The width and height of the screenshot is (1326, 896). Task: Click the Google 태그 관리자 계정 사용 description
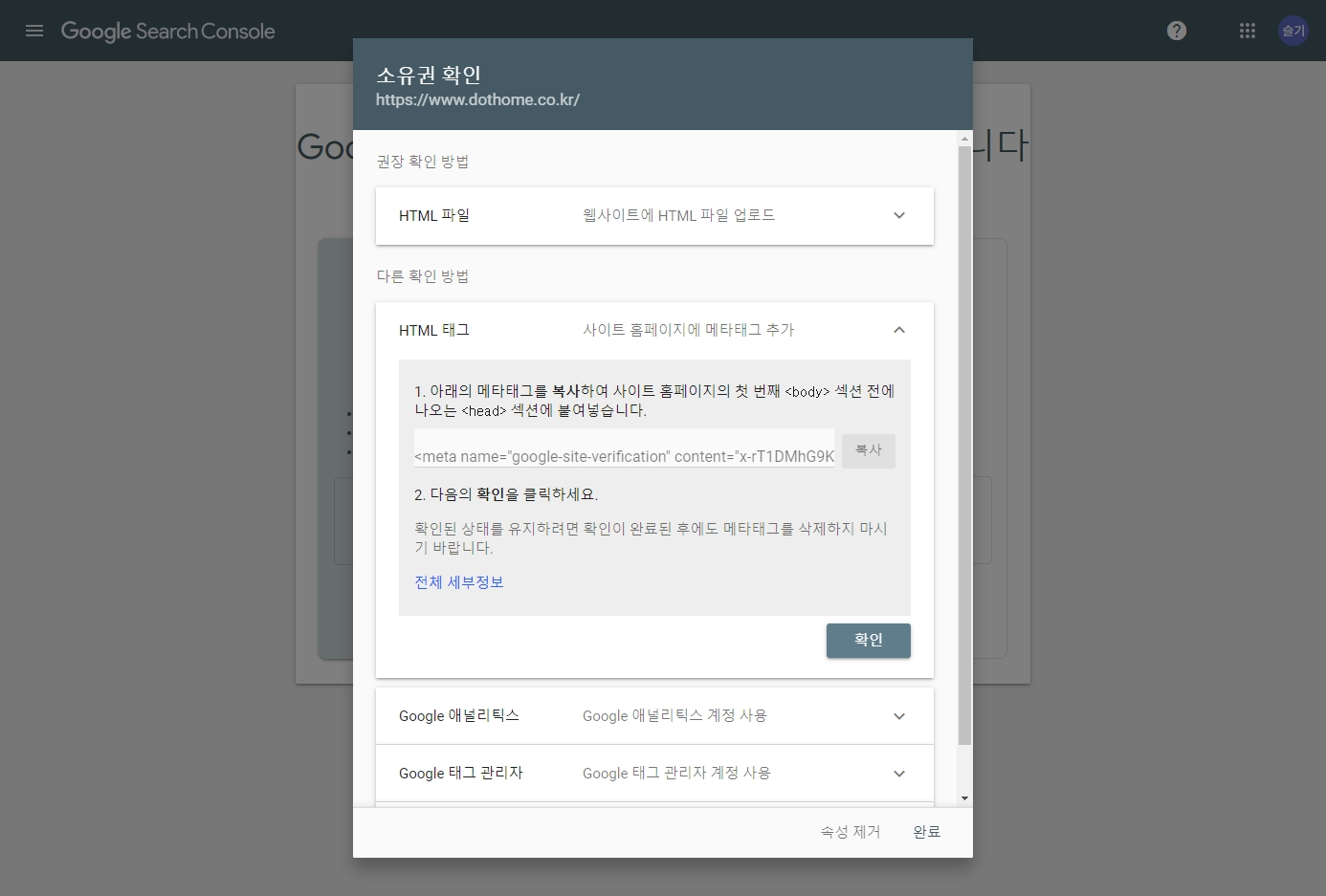[676, 774]
